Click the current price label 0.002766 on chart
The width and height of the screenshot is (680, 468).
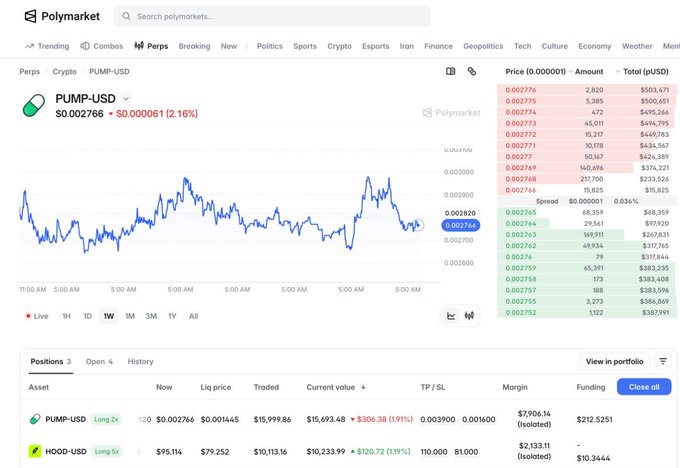461,225
